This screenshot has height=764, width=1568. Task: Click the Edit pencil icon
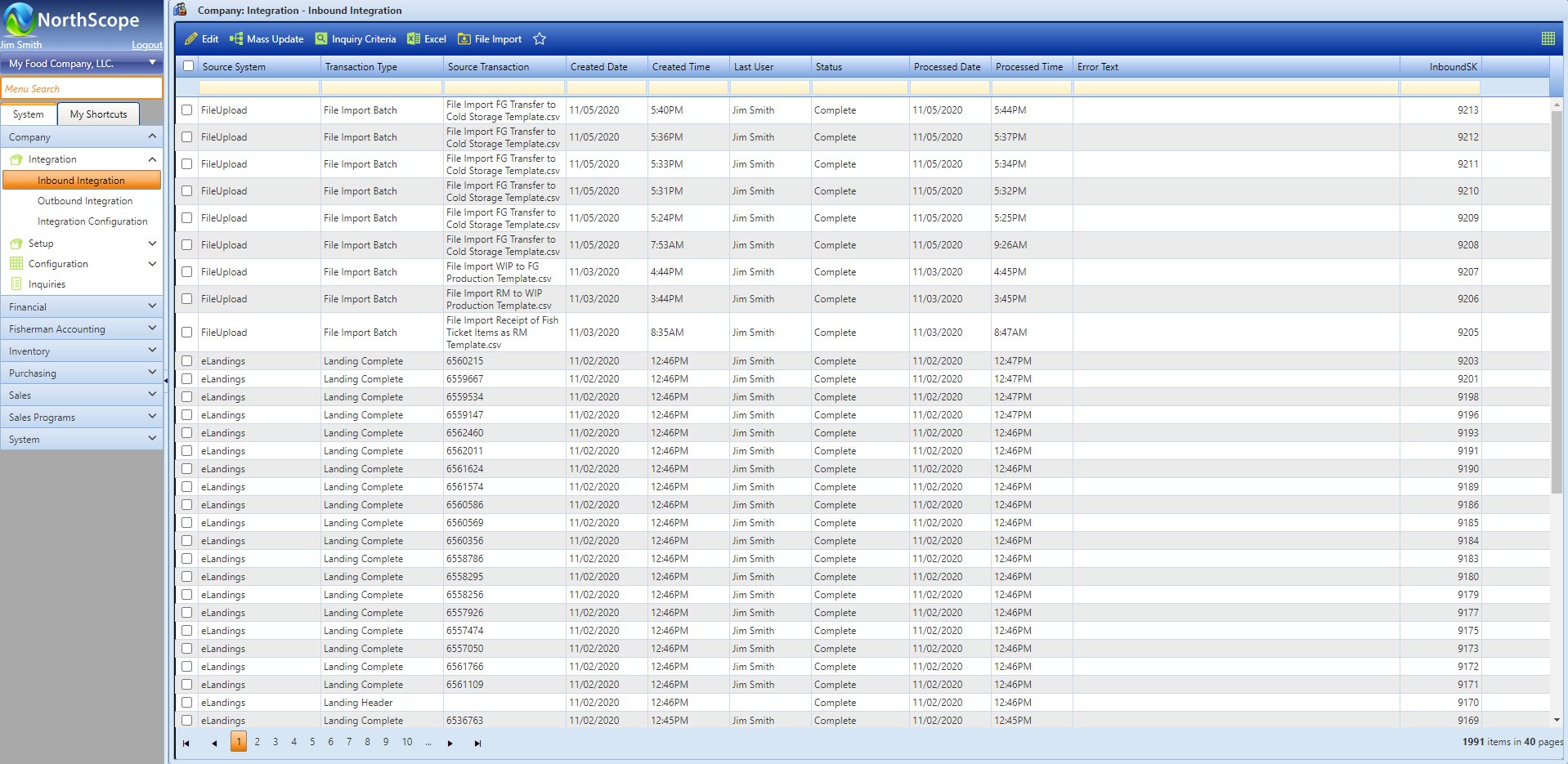tap(191, 39)
